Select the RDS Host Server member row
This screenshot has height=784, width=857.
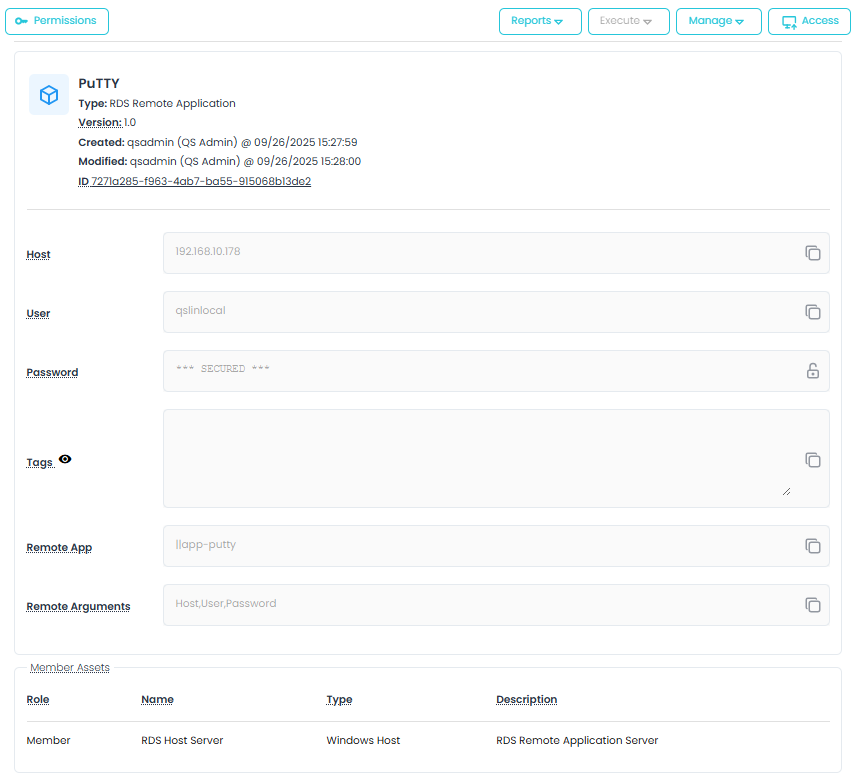click(182, 741)
